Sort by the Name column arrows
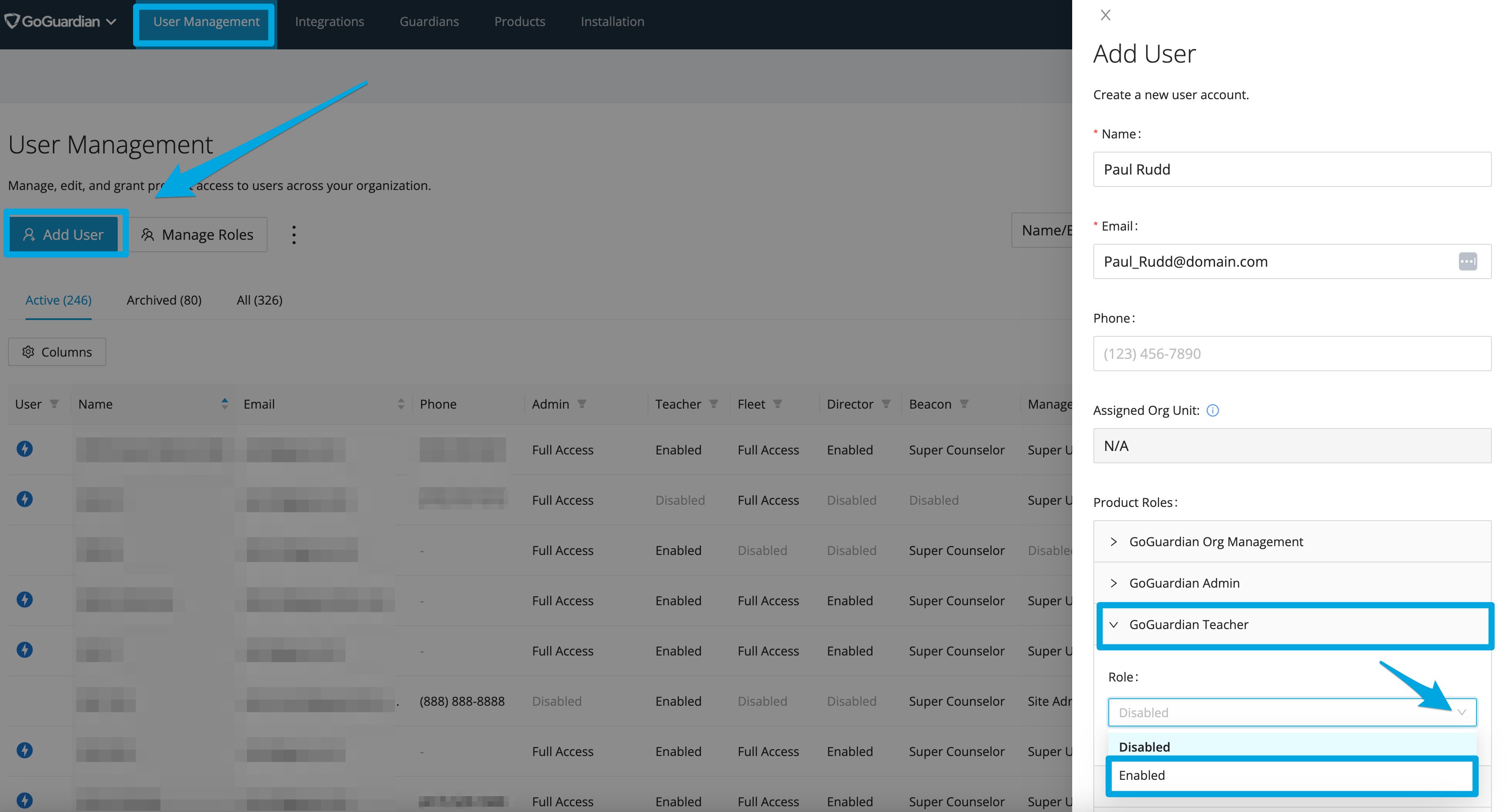1506x812 pixels. (224, 404)
